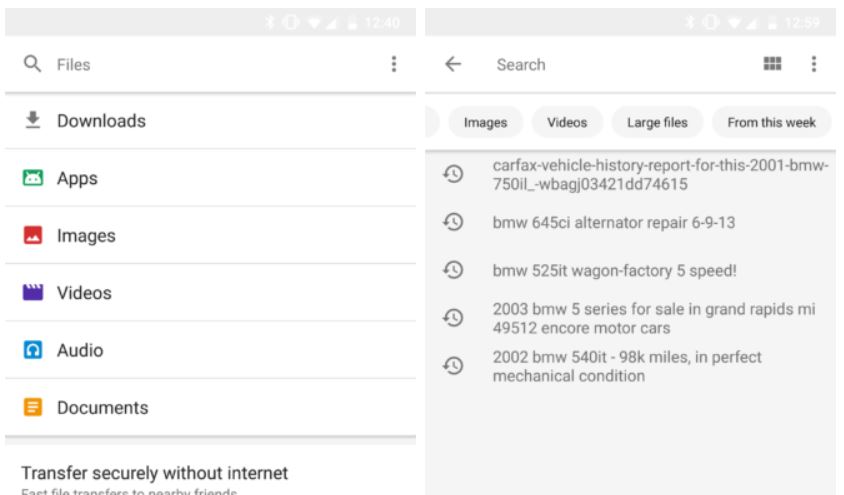
Task: Open the overflow menu on Search screen
Action: click(813, 64)
